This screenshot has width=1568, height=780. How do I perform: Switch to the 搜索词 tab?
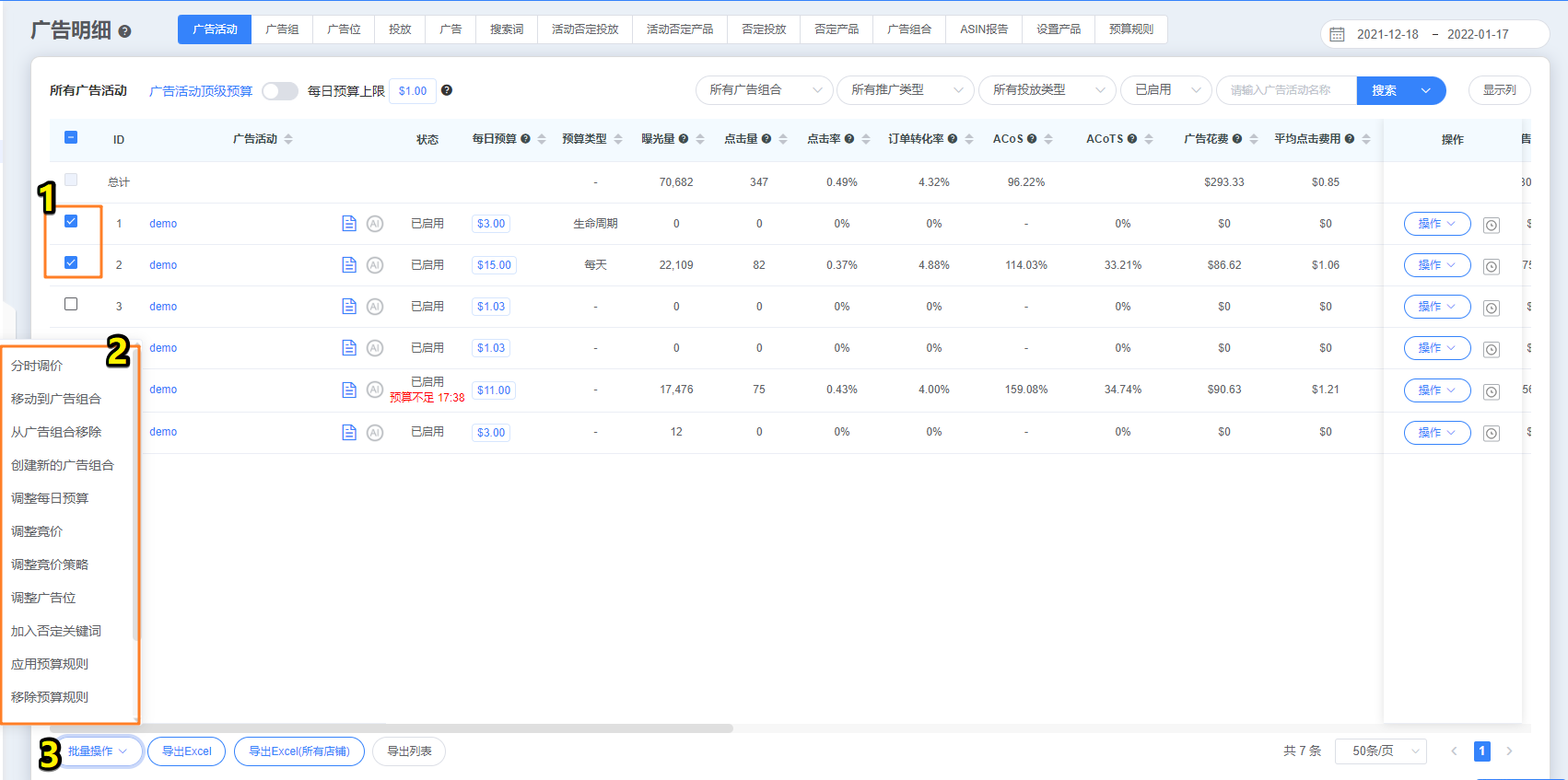[x=507, y=29]
